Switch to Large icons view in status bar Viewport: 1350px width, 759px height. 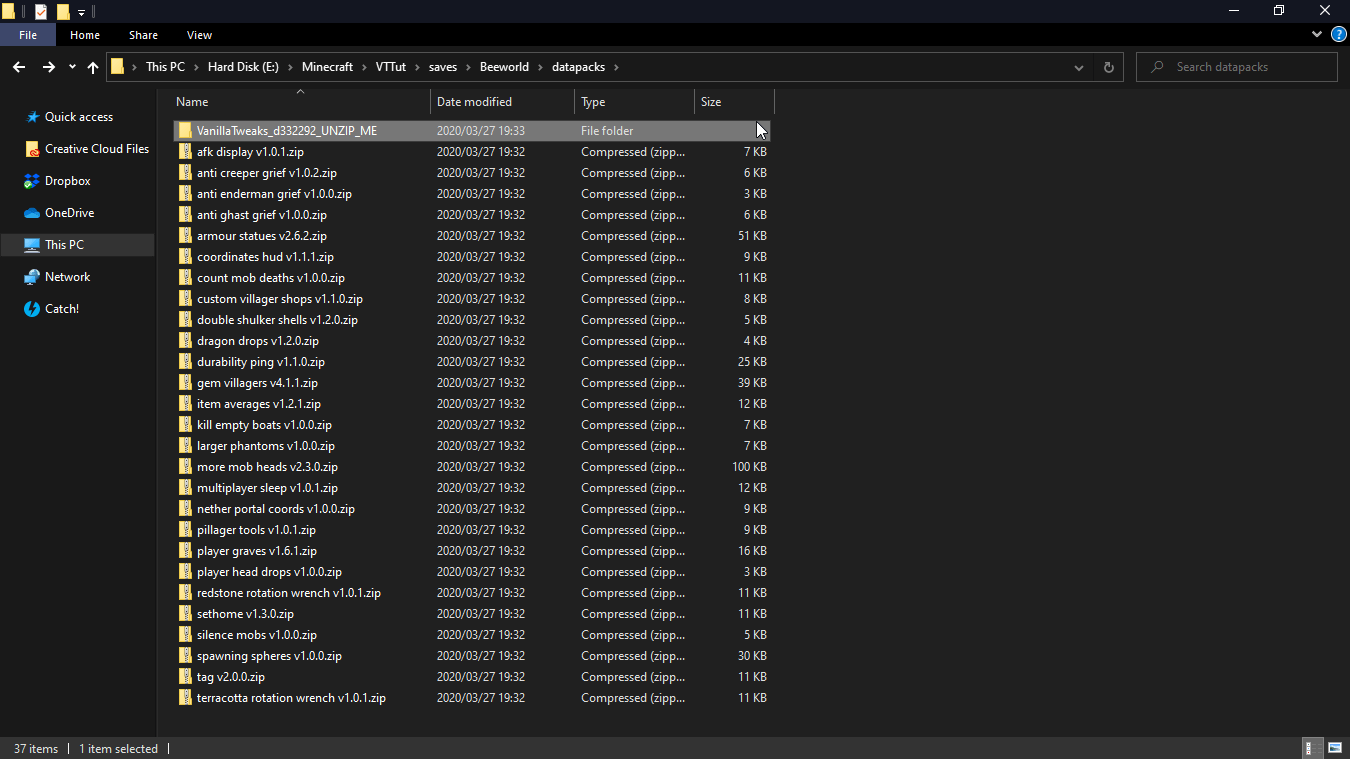[1335, 748]
